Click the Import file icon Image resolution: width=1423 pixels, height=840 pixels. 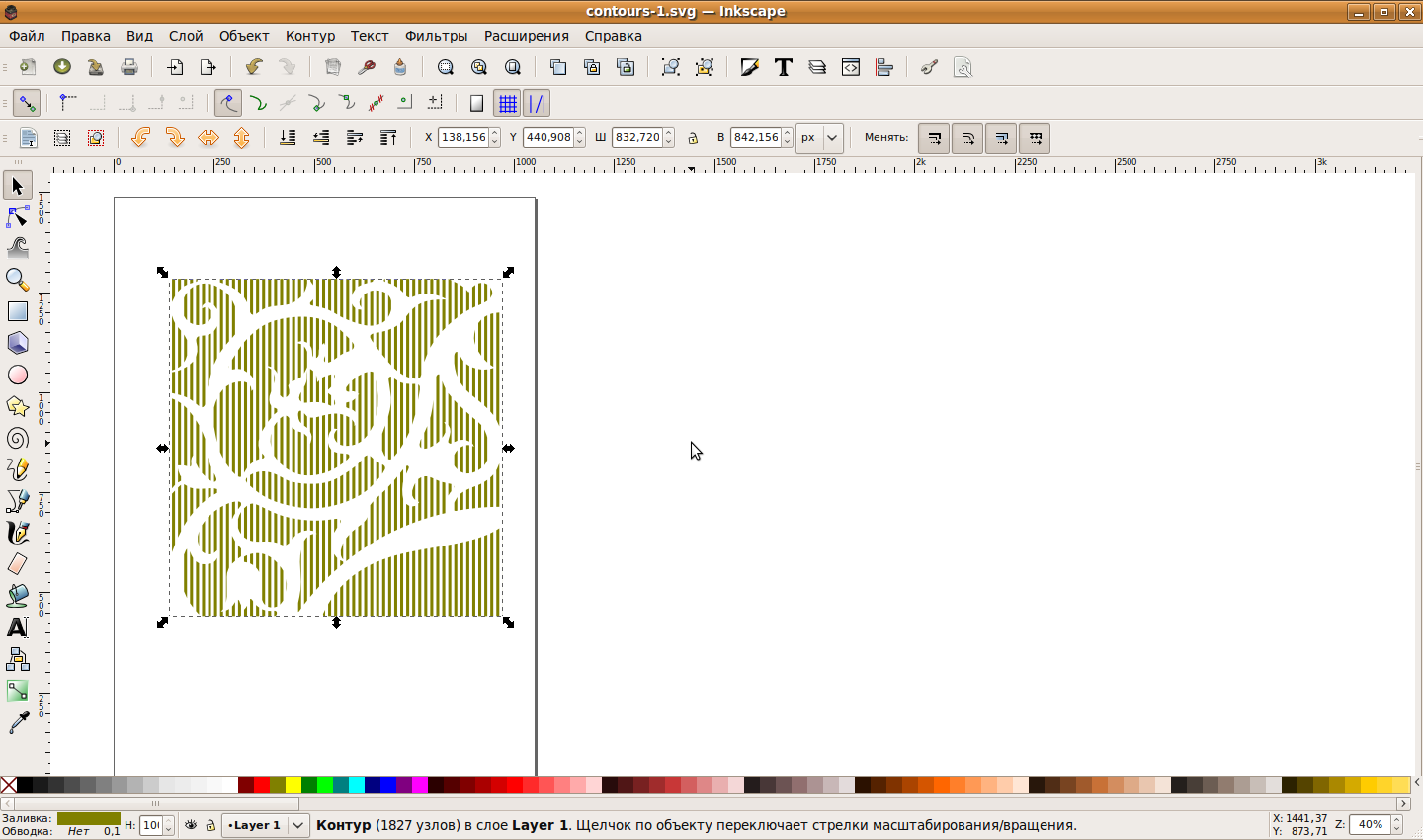175,67
